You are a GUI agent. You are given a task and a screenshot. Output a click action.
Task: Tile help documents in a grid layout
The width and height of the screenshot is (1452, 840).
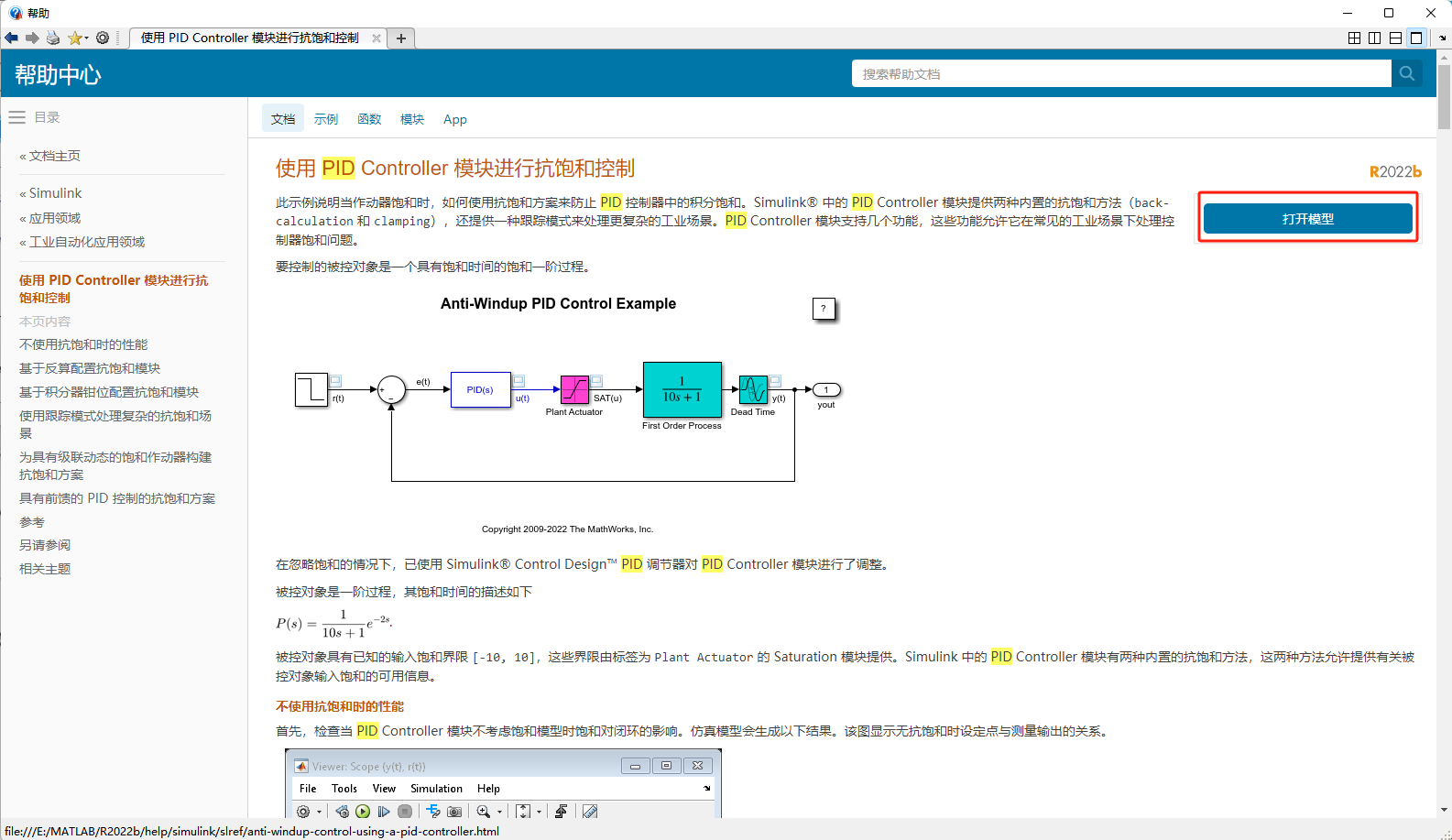coord(1354,38)
